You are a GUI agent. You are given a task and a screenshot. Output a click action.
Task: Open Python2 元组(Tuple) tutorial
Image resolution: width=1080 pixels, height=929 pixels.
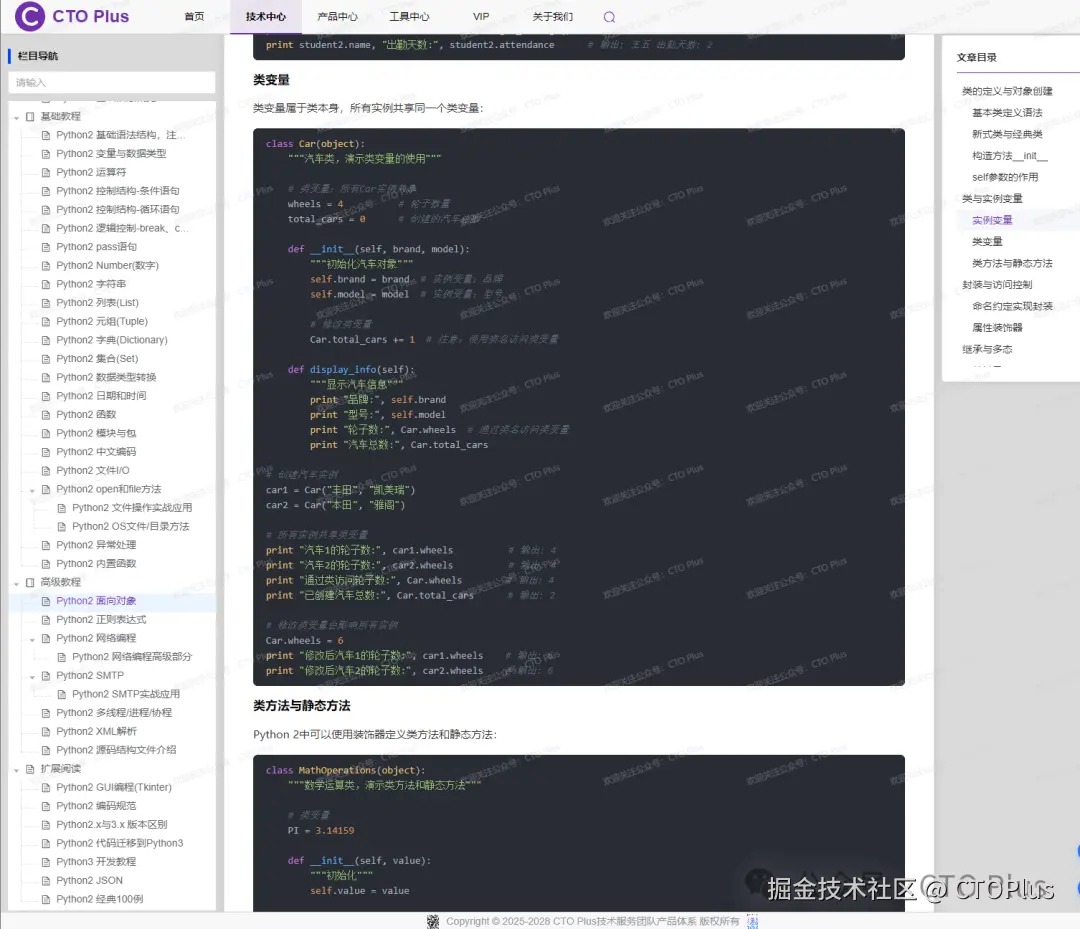[102, 321]
